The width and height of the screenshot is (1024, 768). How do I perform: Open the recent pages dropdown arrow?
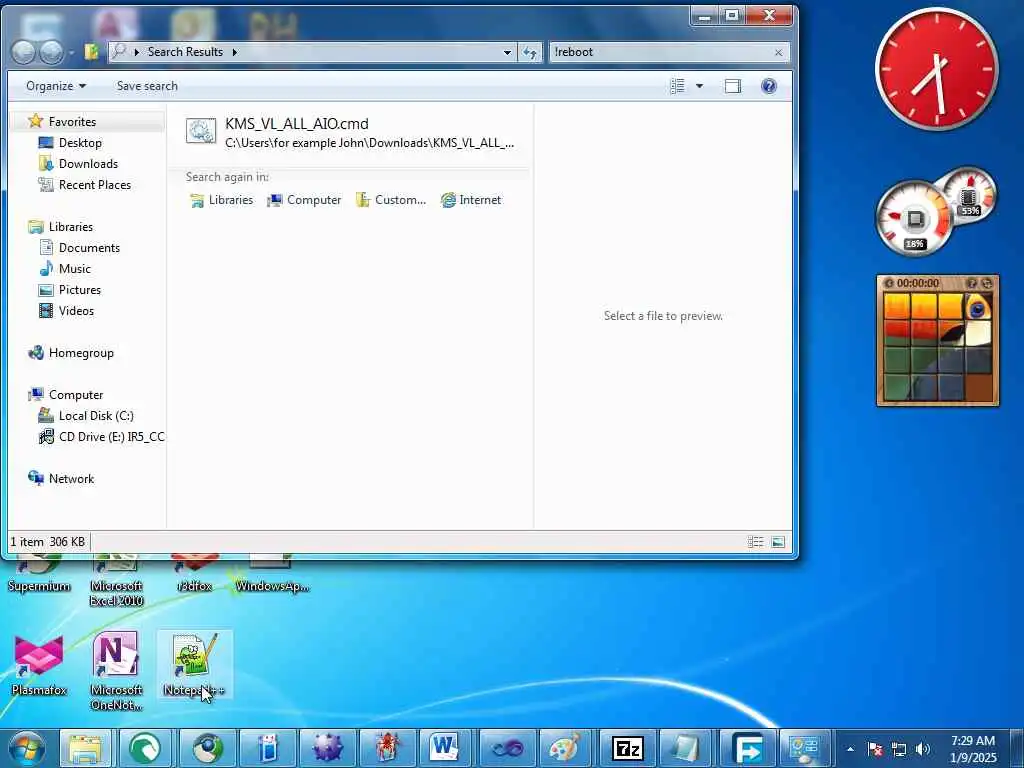pyautogui.click(x=71, y=53)
